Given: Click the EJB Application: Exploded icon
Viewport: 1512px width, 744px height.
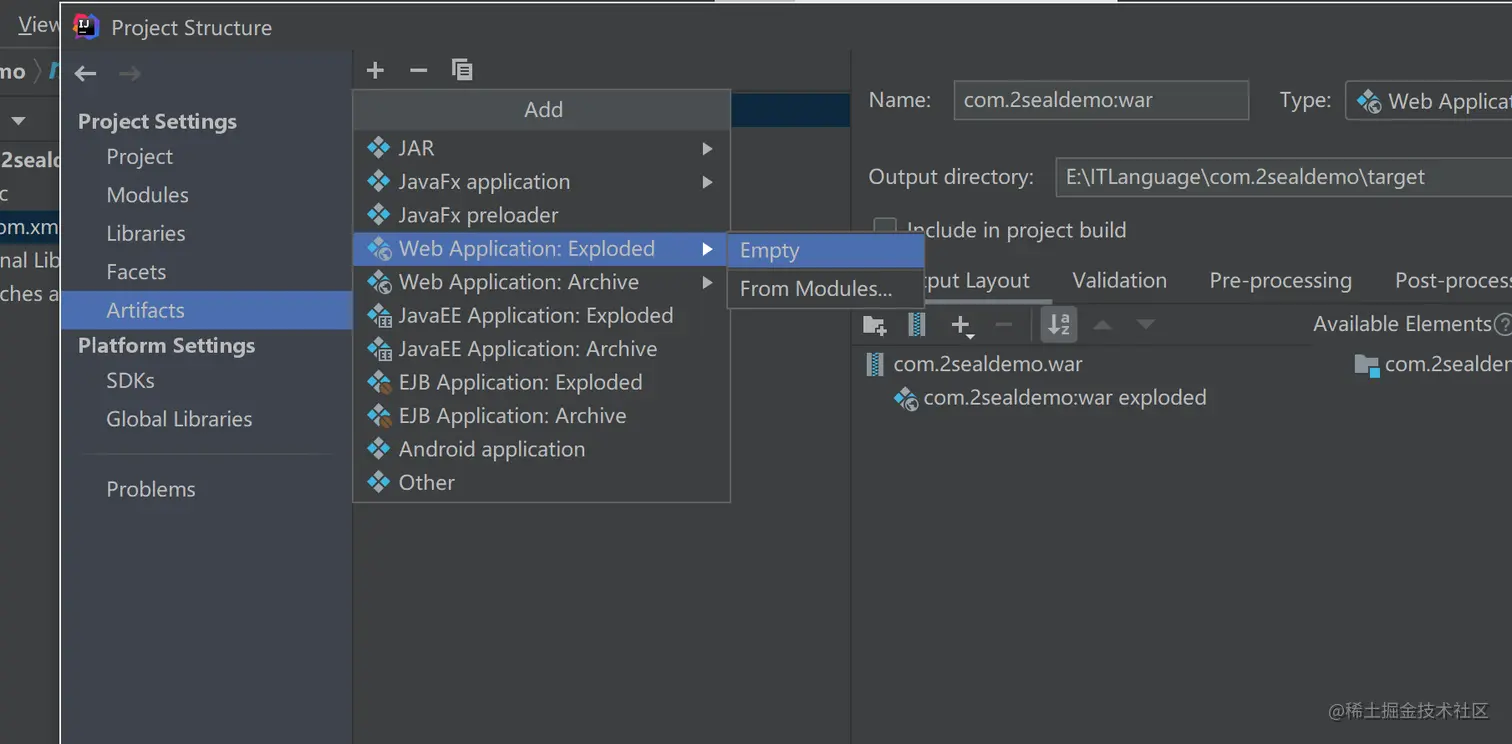Looking at the screenshot, I should tap(379, 382).
